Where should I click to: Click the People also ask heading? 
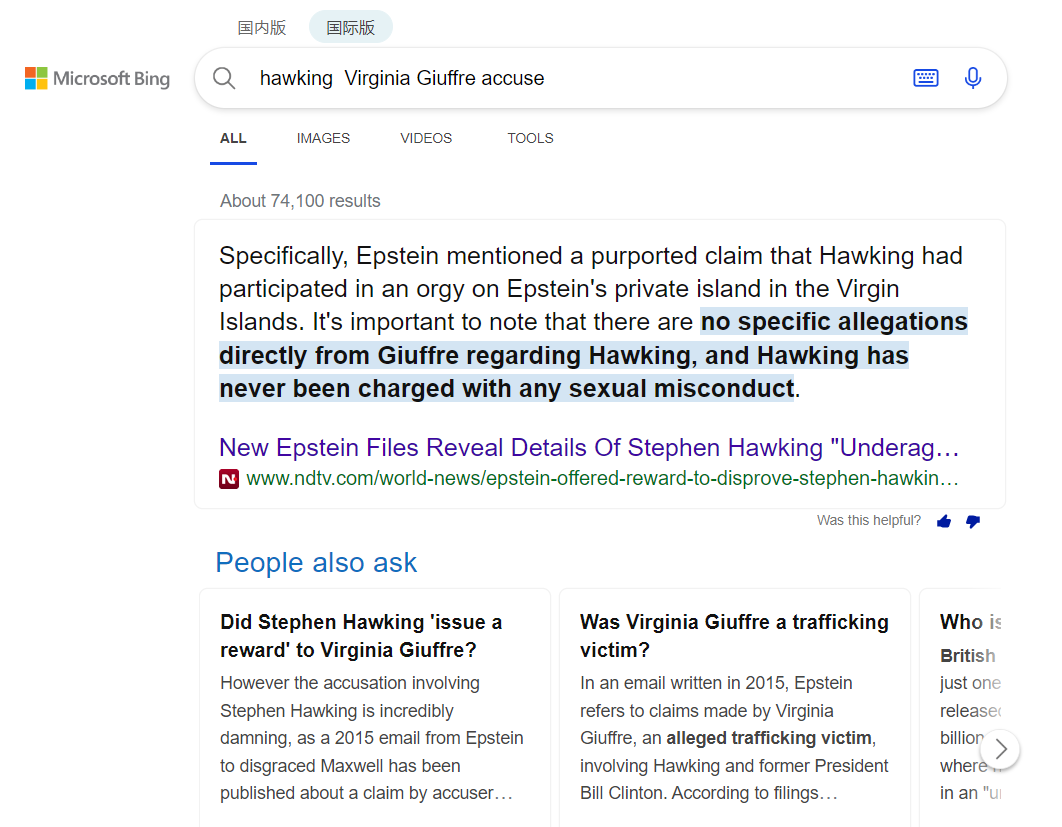316,563
